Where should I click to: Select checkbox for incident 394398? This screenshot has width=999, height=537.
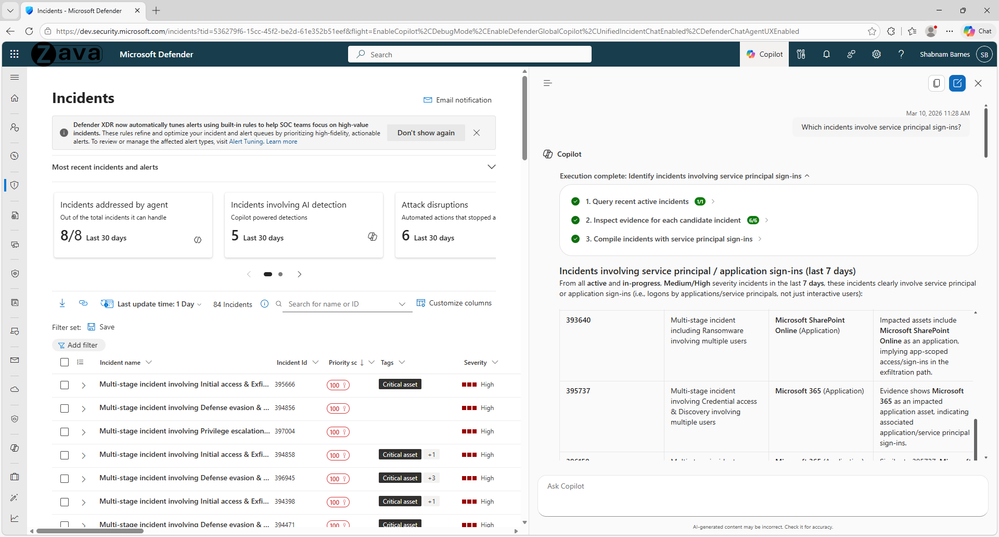point(64,502)
